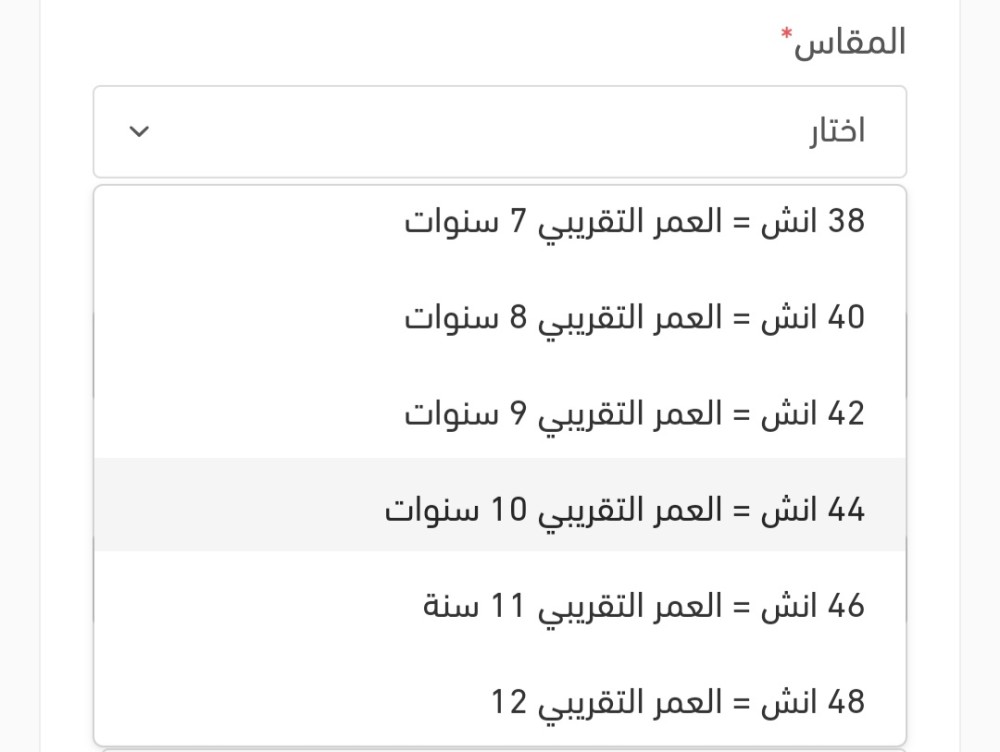The height and width of the screenshot is (752, 1000).
Task: Choose the 40 انش size option
Action: 634,318
